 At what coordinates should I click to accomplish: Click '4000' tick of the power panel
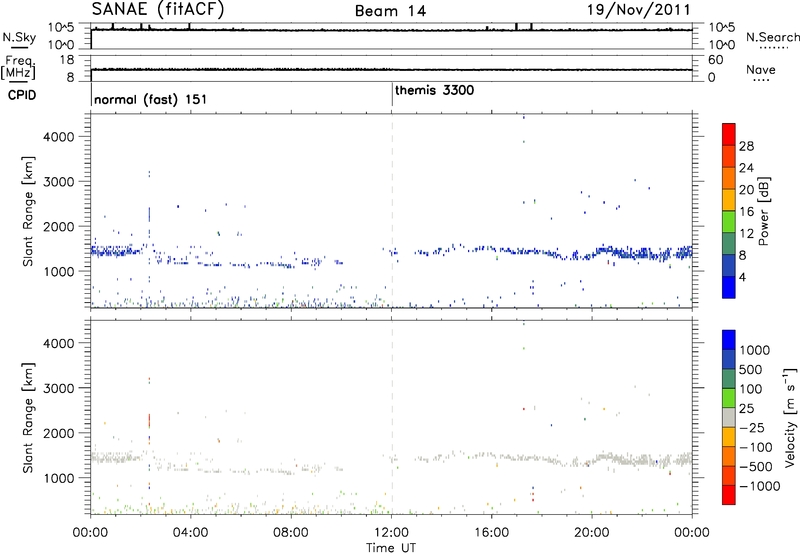point(59,137)
